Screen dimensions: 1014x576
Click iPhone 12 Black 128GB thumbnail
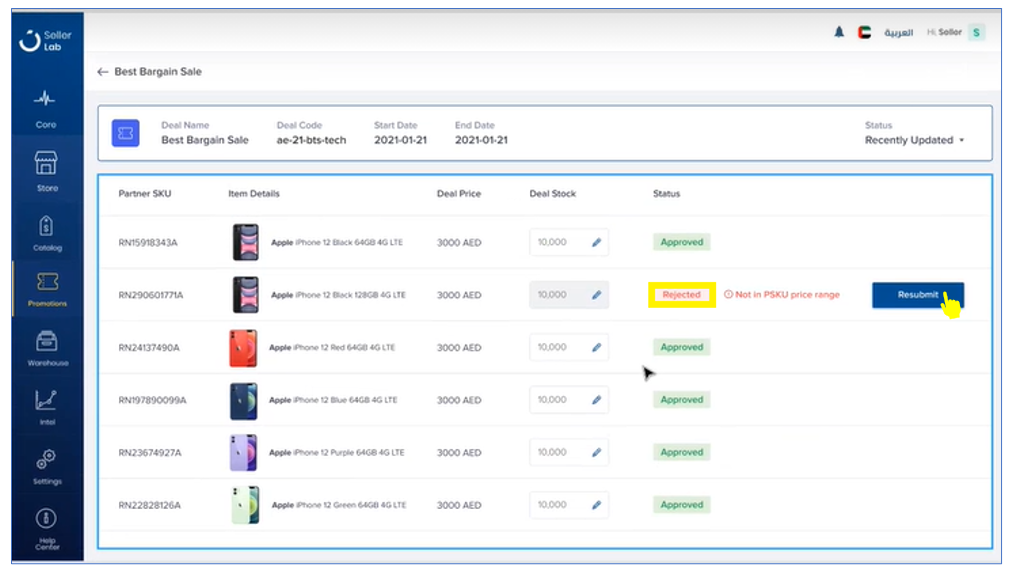point(246,295)
